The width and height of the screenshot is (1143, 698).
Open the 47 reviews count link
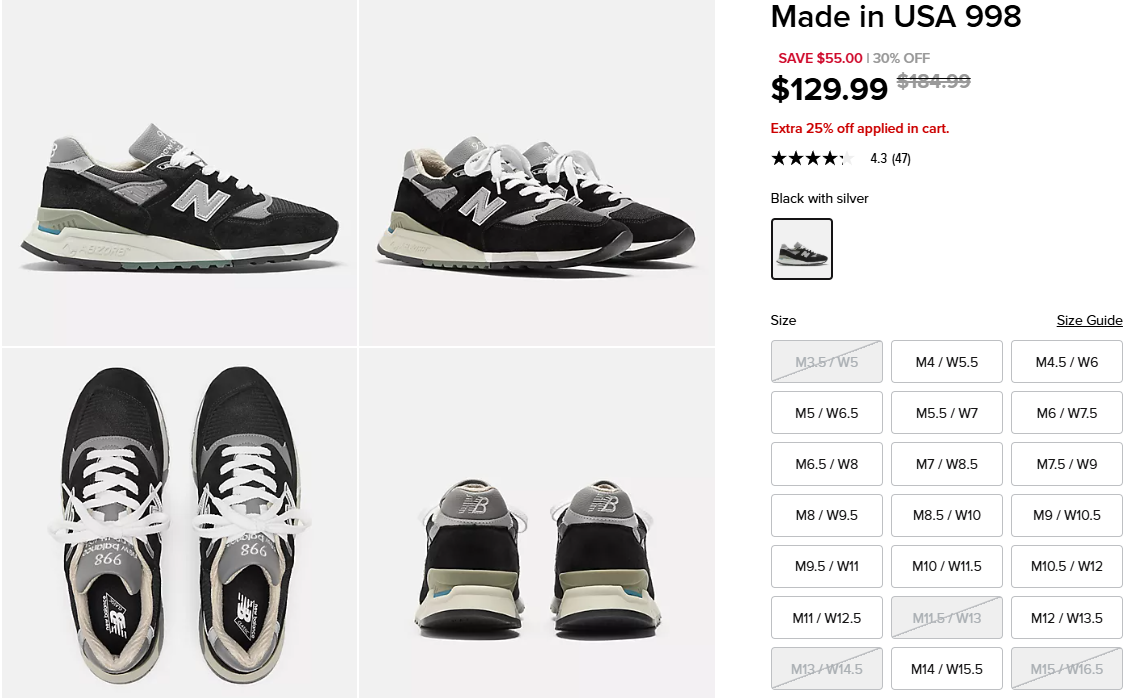901,158
